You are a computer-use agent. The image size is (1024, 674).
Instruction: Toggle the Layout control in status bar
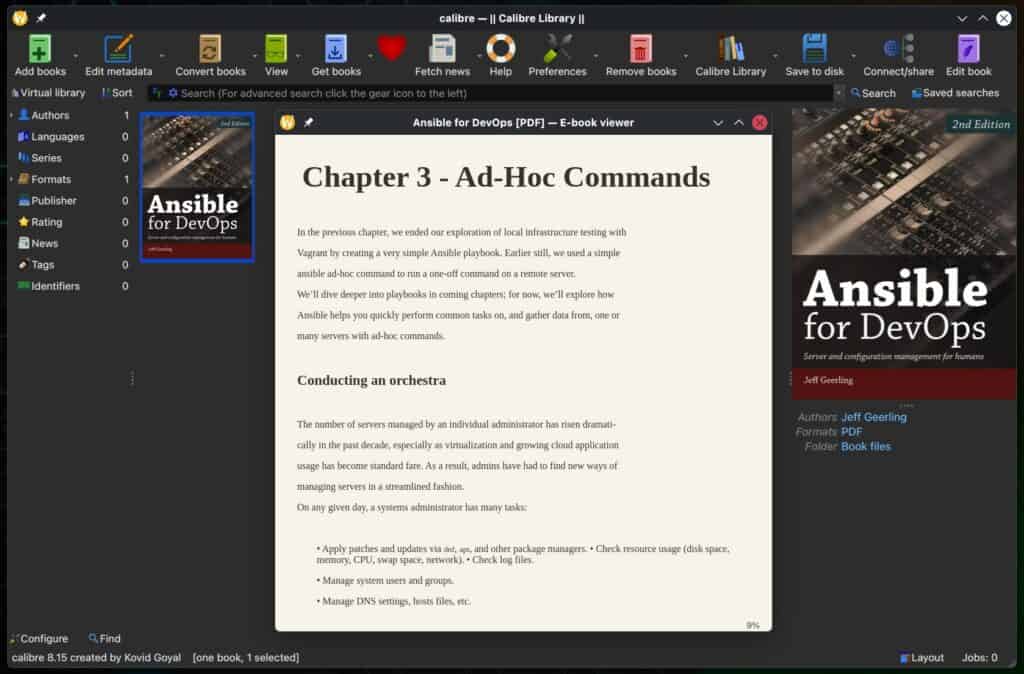(921, 657)
